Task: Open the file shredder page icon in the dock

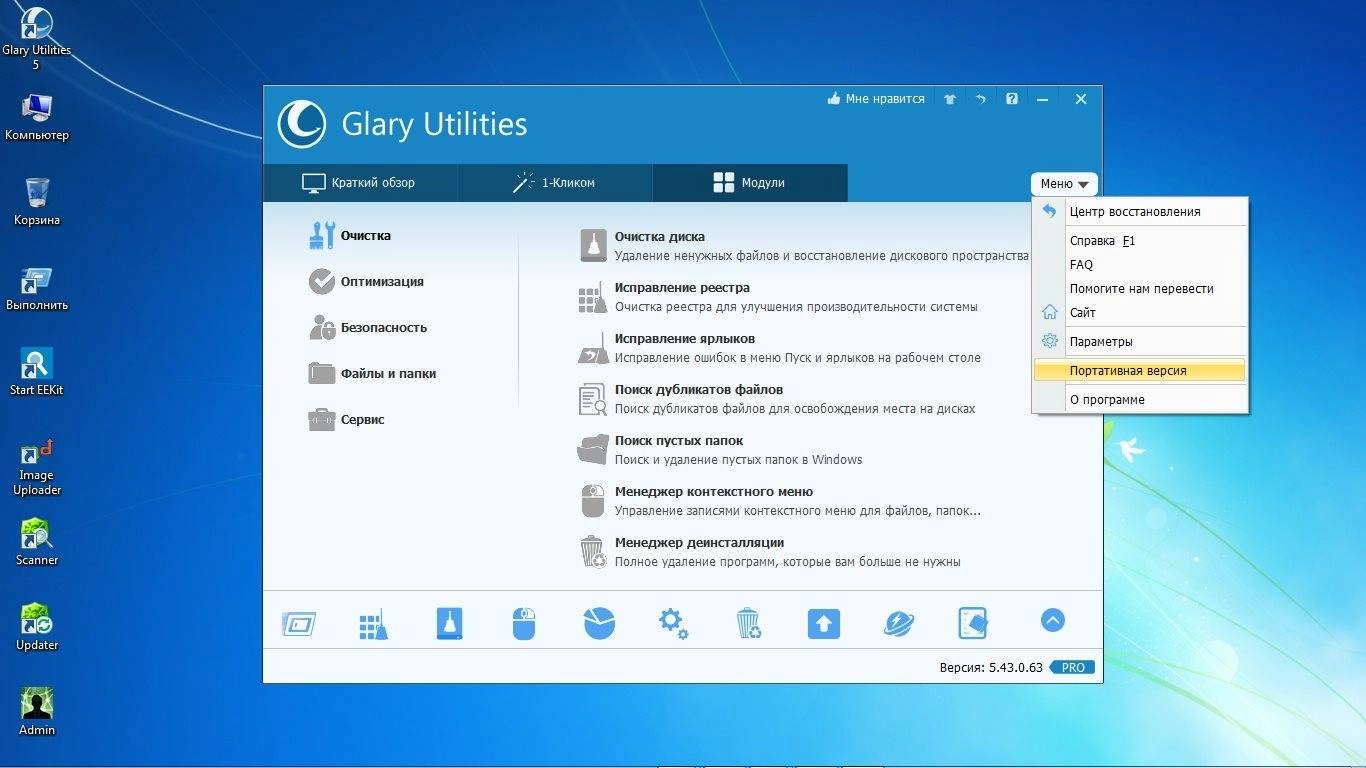Action: pyautogui.click(x=973, y=623)
